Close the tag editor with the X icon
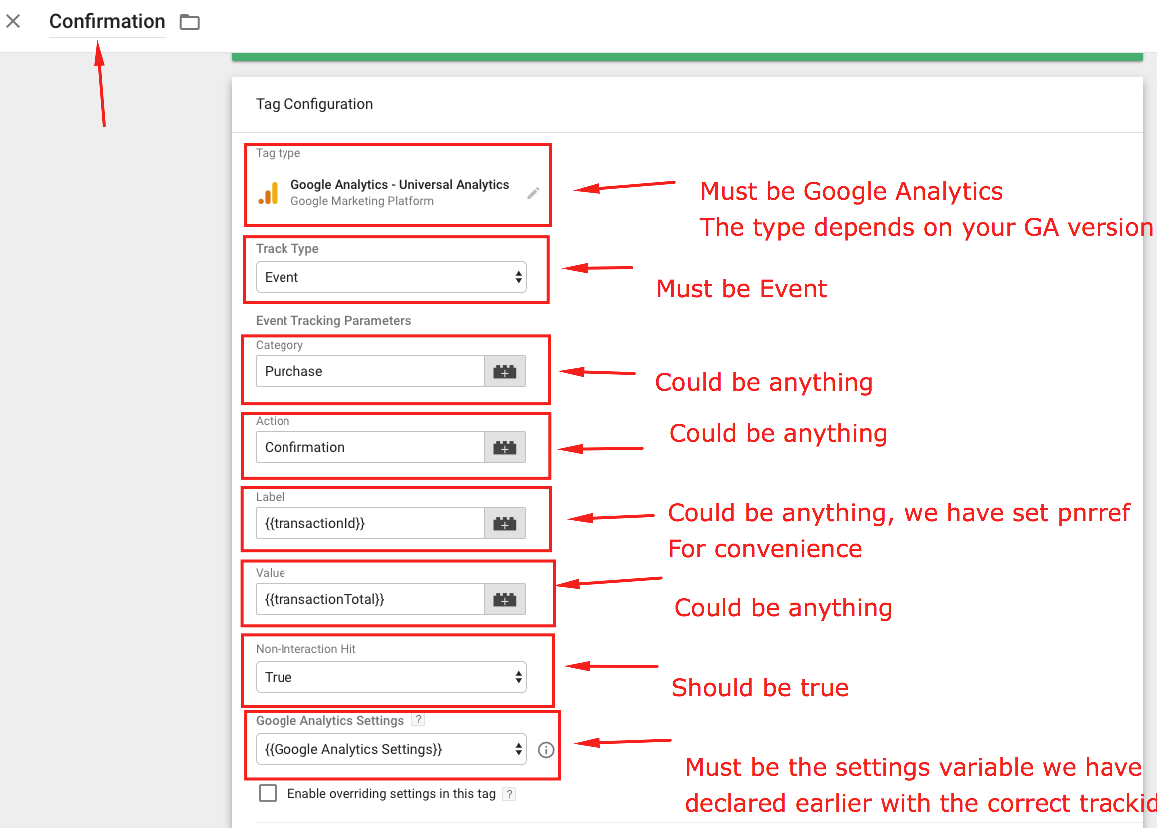This screenshot has width=1157, height=828. pos(13,21)
